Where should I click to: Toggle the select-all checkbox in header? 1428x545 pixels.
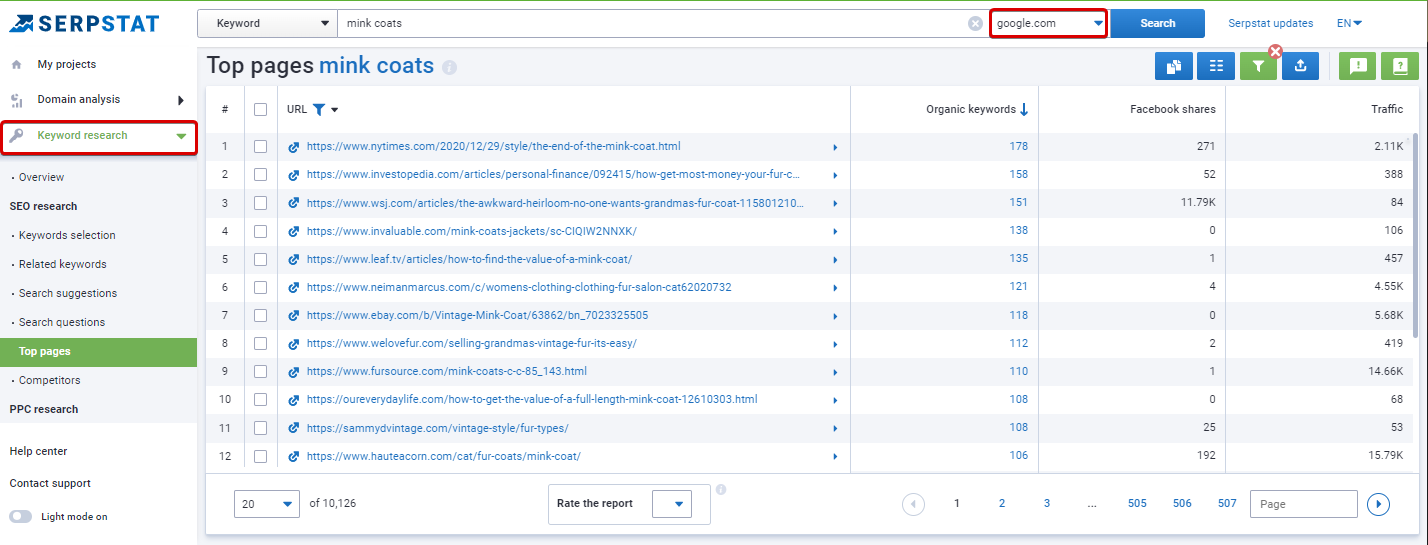pos(261,109)
